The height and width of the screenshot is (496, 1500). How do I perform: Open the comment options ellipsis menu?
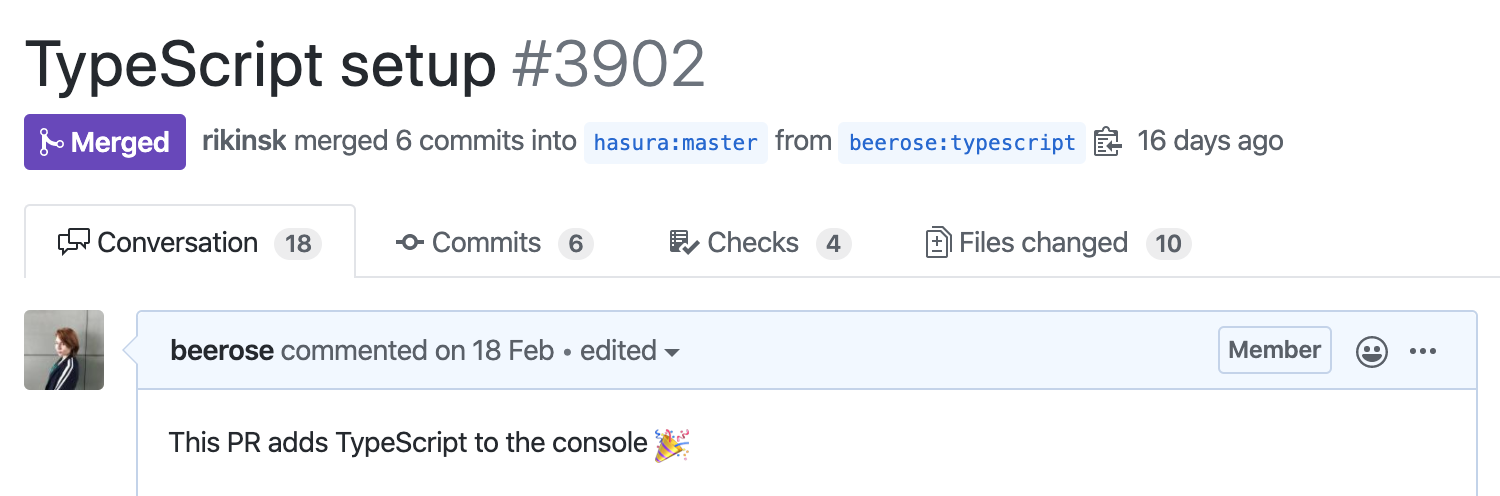click(x=1423, y=351)
